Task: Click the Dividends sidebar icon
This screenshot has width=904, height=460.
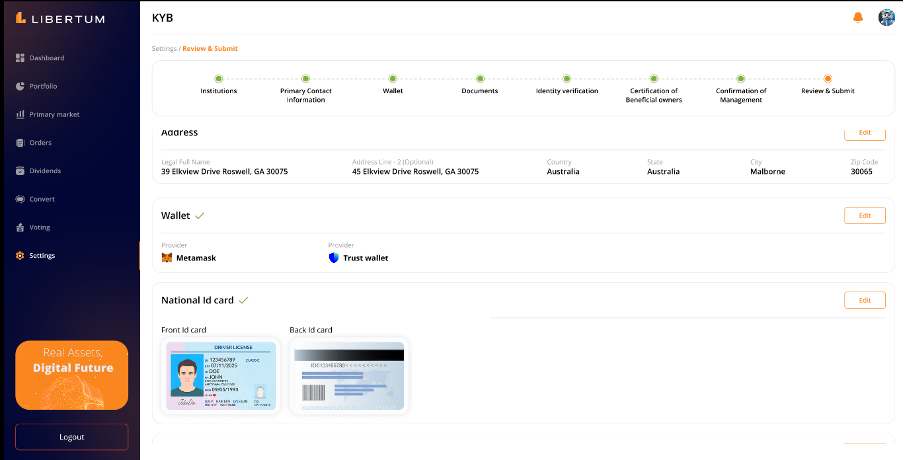Action: coord(20,171)
